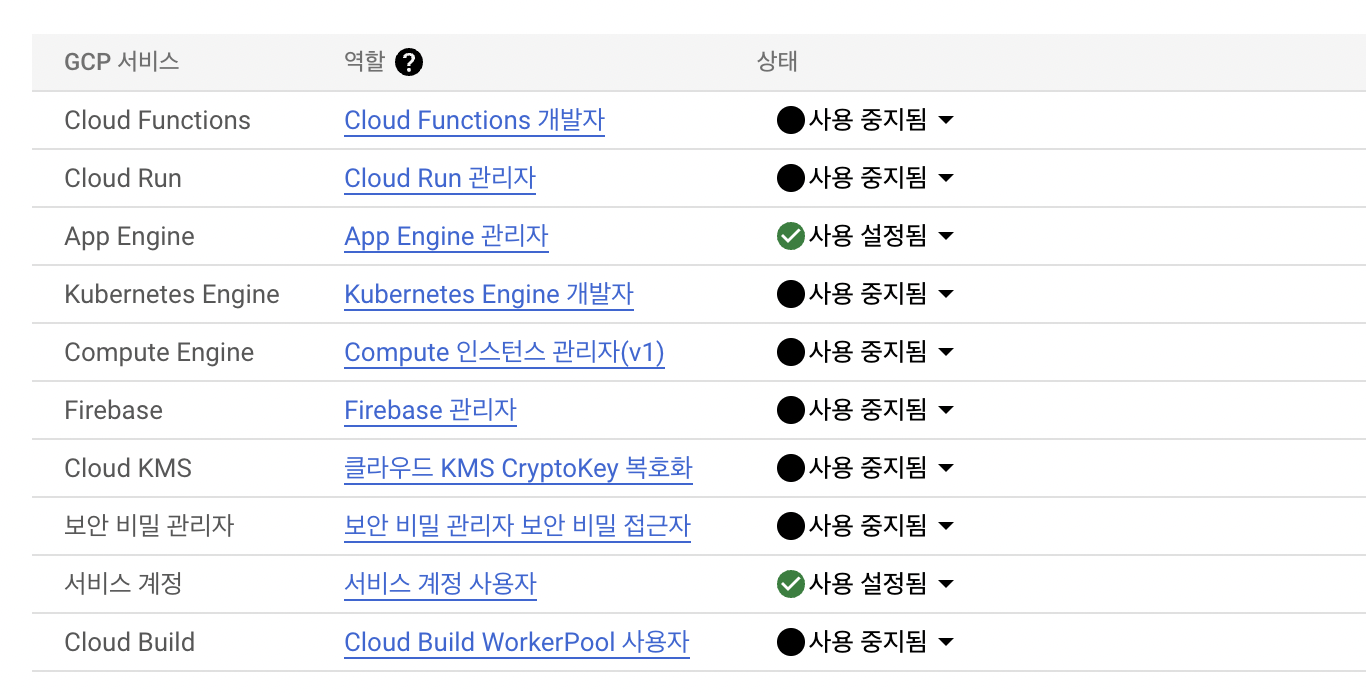Screen dimensions: 1366x694
Task: Select the Cloud Functions service name cell
Action: (x=158, y=121)
